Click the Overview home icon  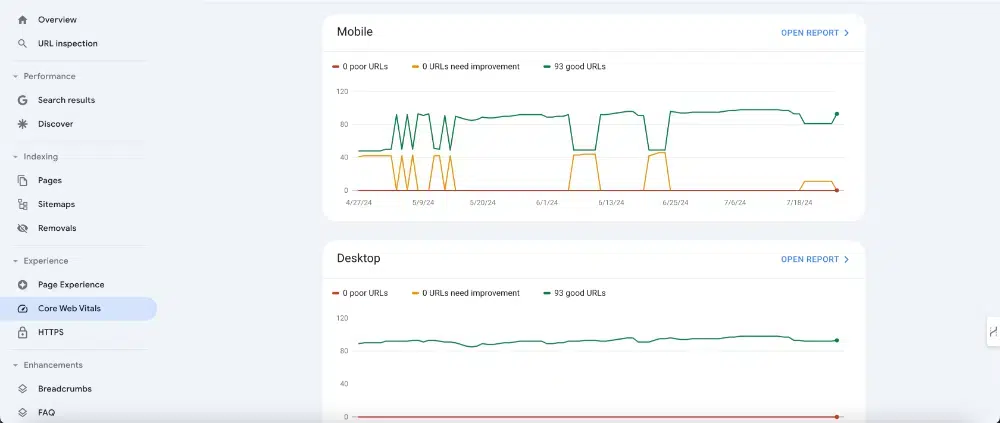23,20
